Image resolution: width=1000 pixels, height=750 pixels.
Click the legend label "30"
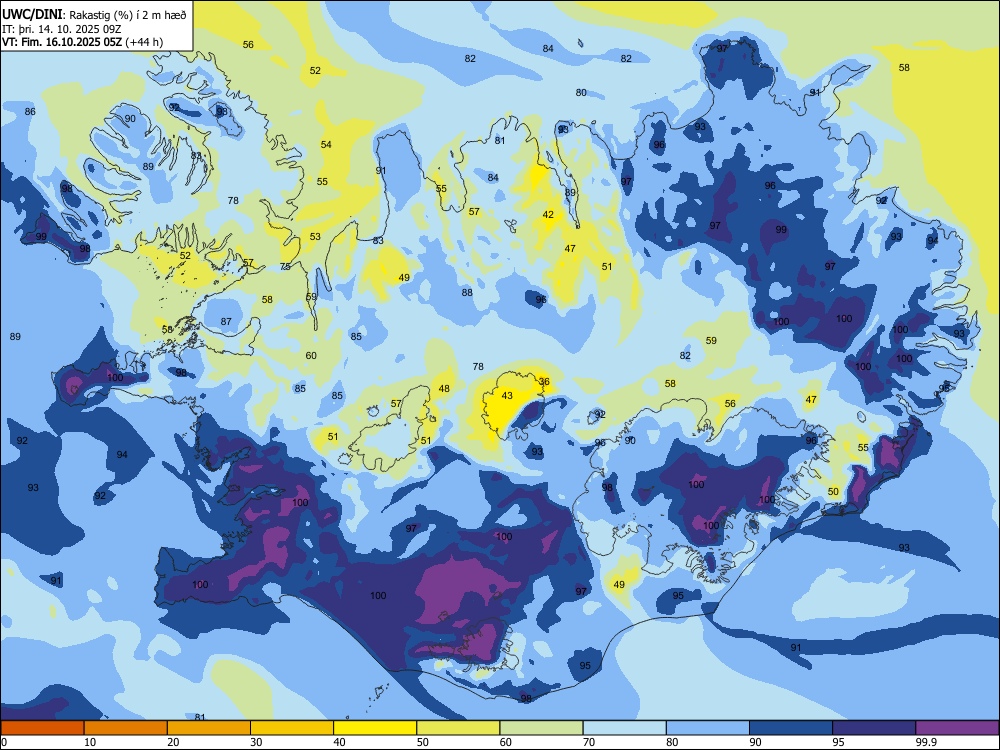tap(256, 742)
